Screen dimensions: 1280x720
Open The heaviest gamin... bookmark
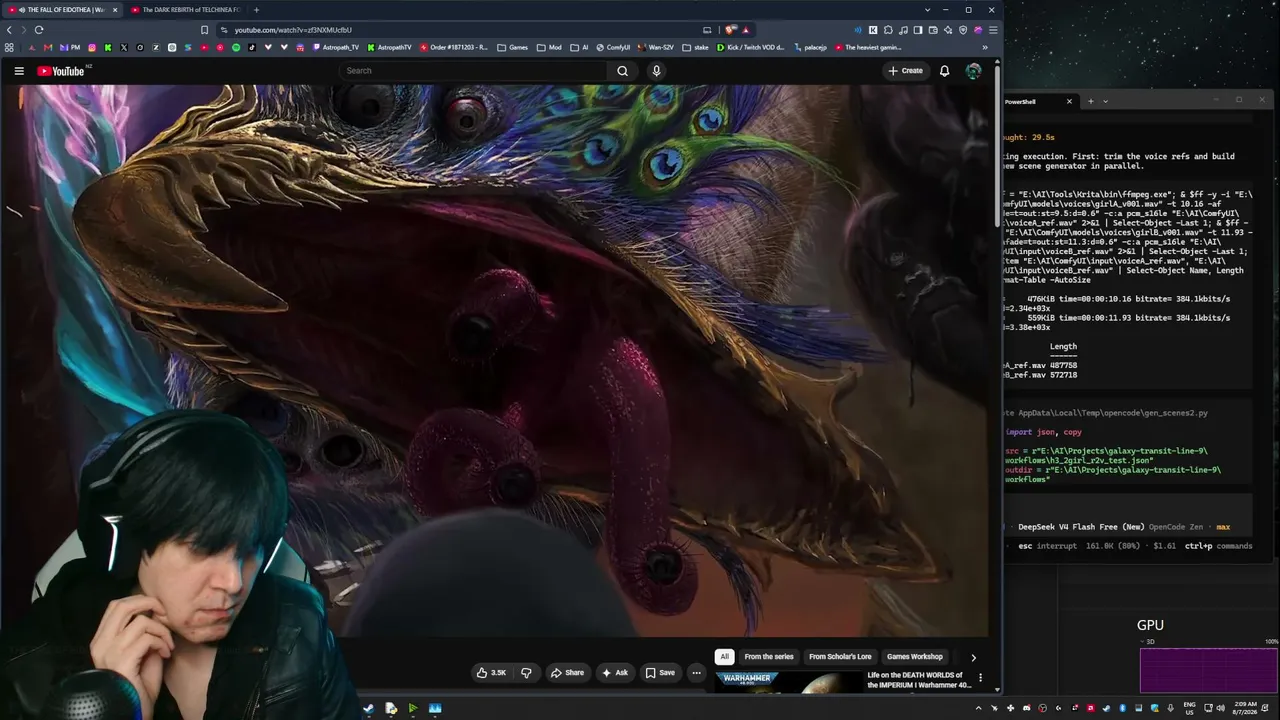pyautogui.click(x=868, y=47)
